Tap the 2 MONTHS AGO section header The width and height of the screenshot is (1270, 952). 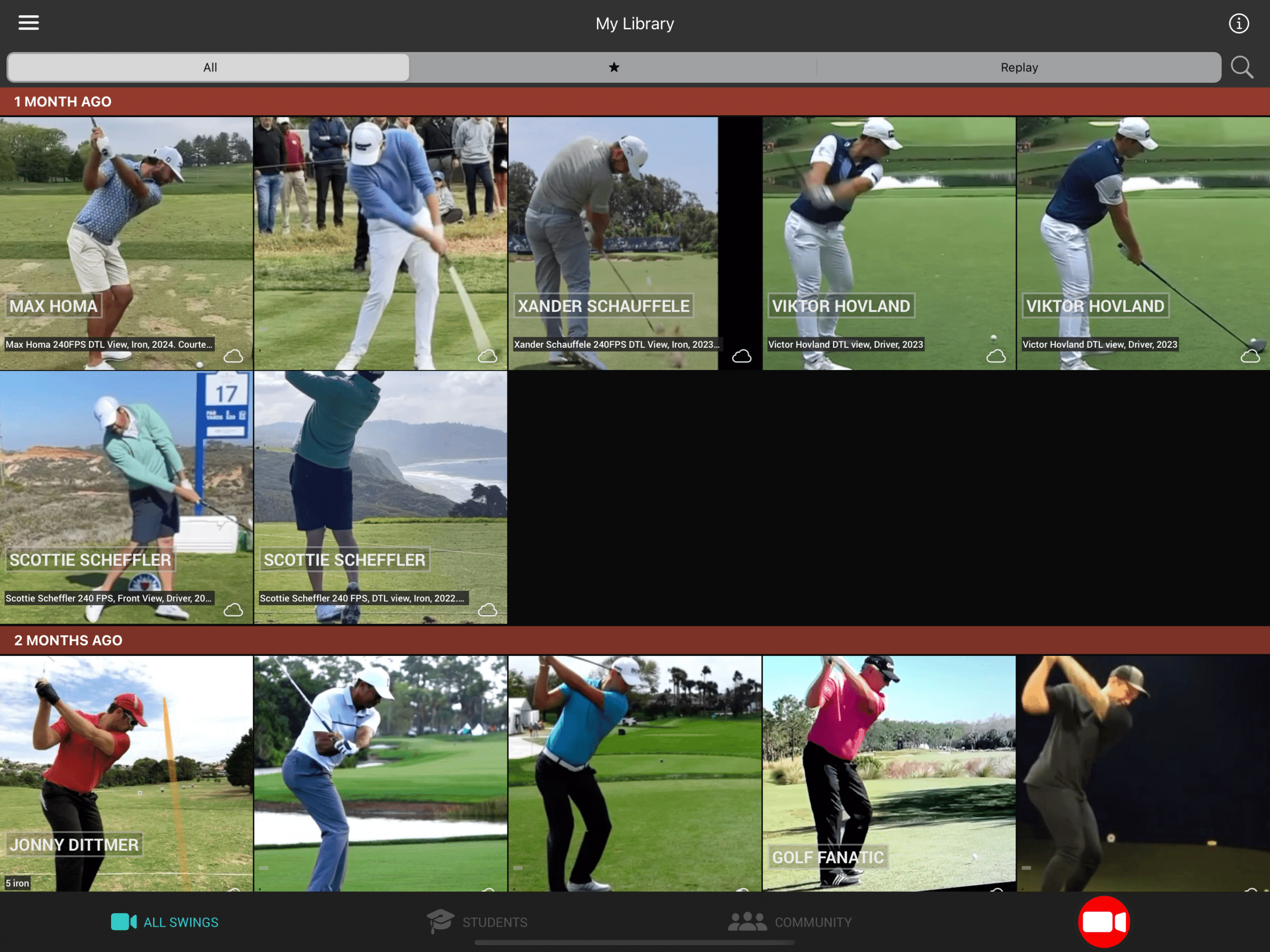pos(635,640)
